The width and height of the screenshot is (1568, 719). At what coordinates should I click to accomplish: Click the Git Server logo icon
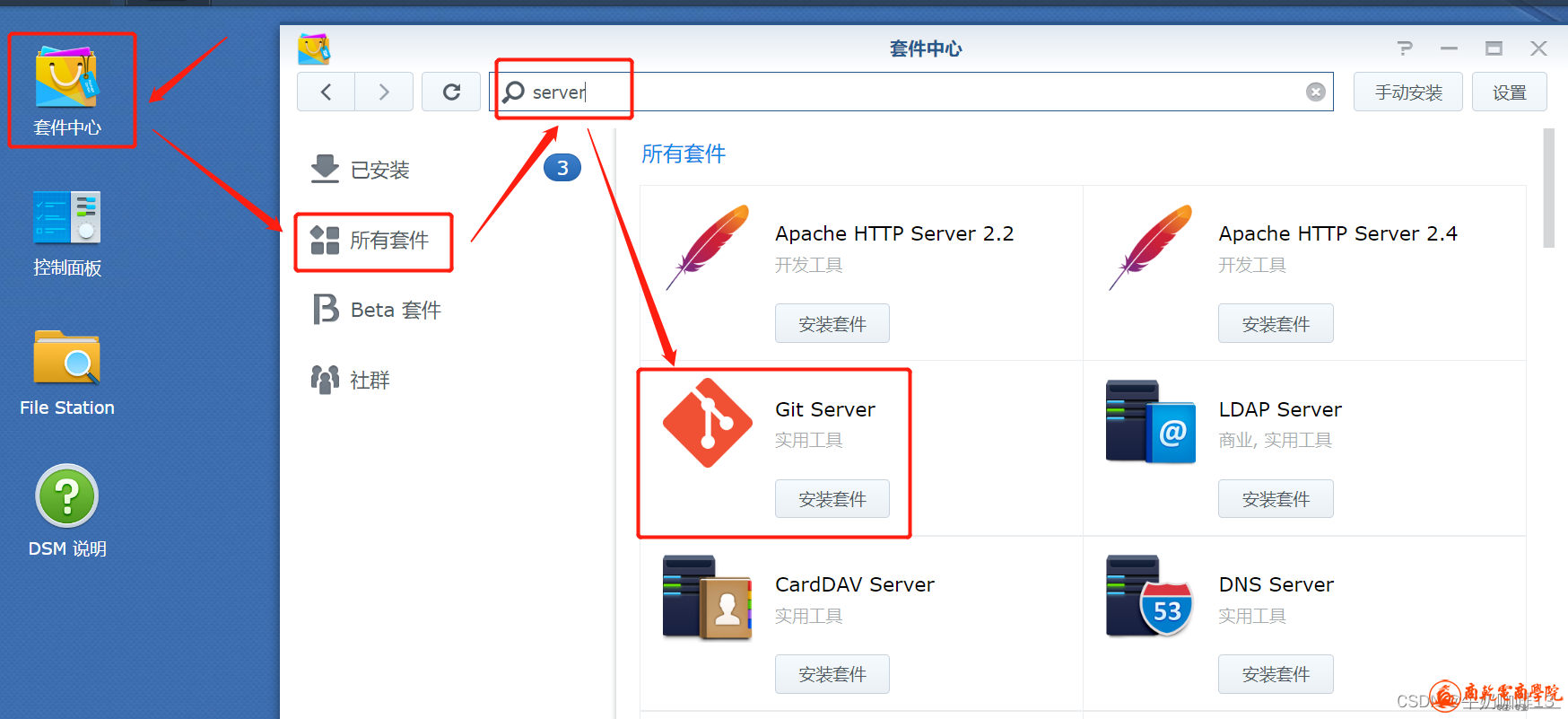tap(708, 423)
